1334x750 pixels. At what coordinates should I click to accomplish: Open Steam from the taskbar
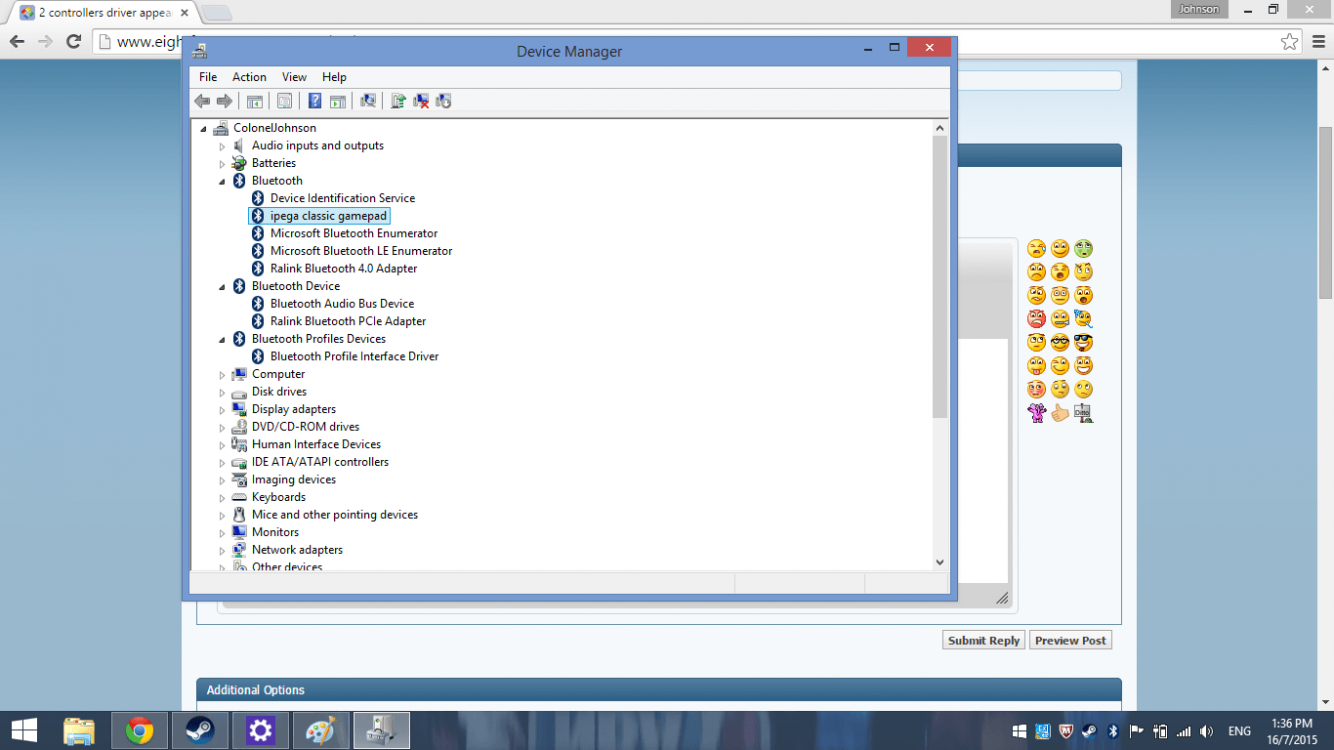pyautogui.click(x=200, y=731)
